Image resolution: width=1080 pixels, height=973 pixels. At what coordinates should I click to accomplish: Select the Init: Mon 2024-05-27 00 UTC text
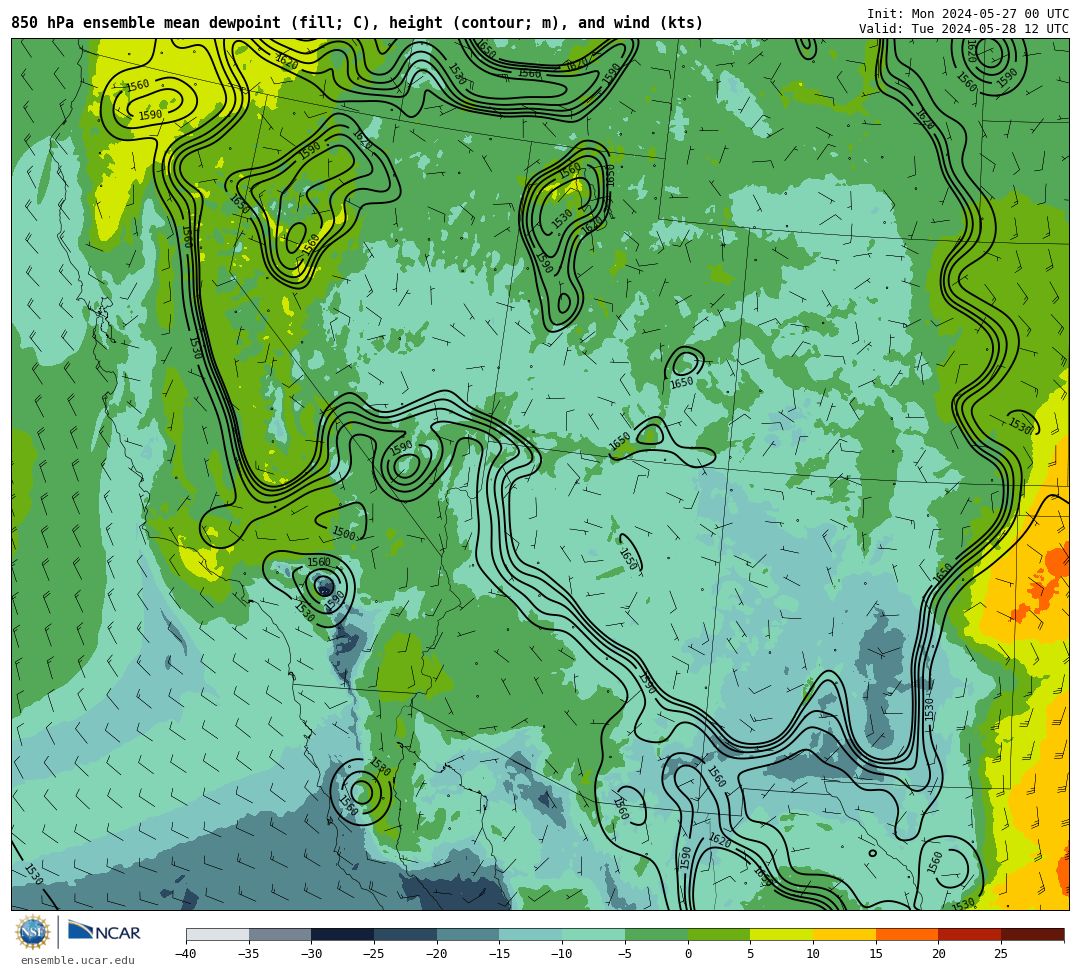click(x=968, y=14)
